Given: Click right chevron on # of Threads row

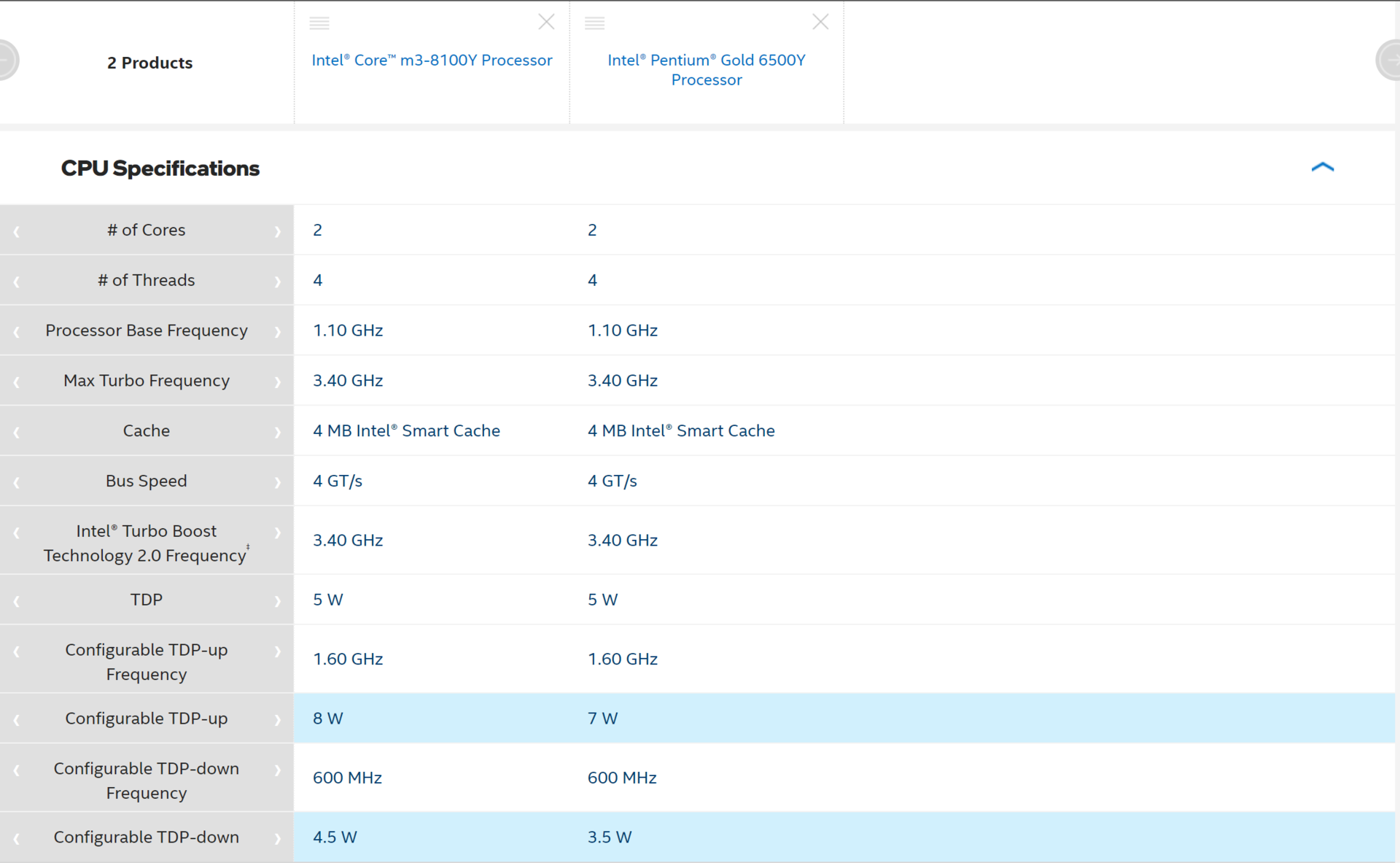Looking at the screenshot, I should click(277, 282).
